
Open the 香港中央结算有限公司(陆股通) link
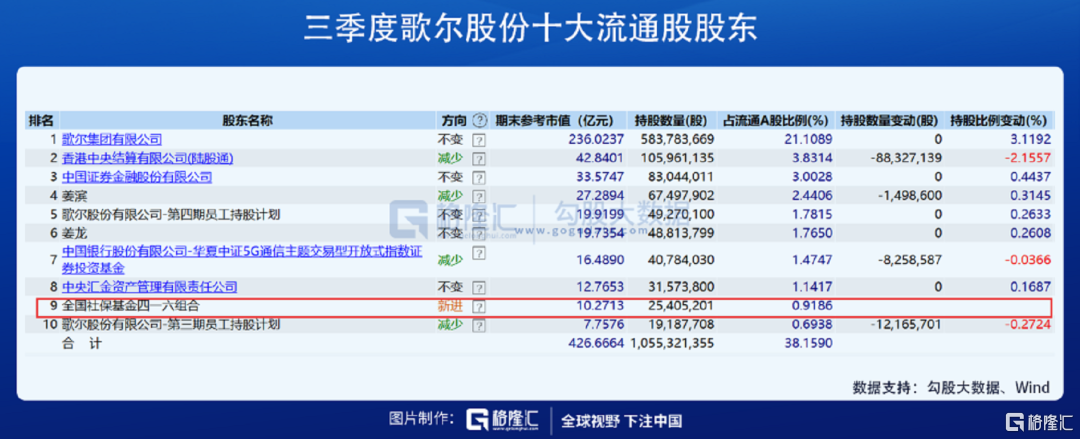(x=147, y=159)
